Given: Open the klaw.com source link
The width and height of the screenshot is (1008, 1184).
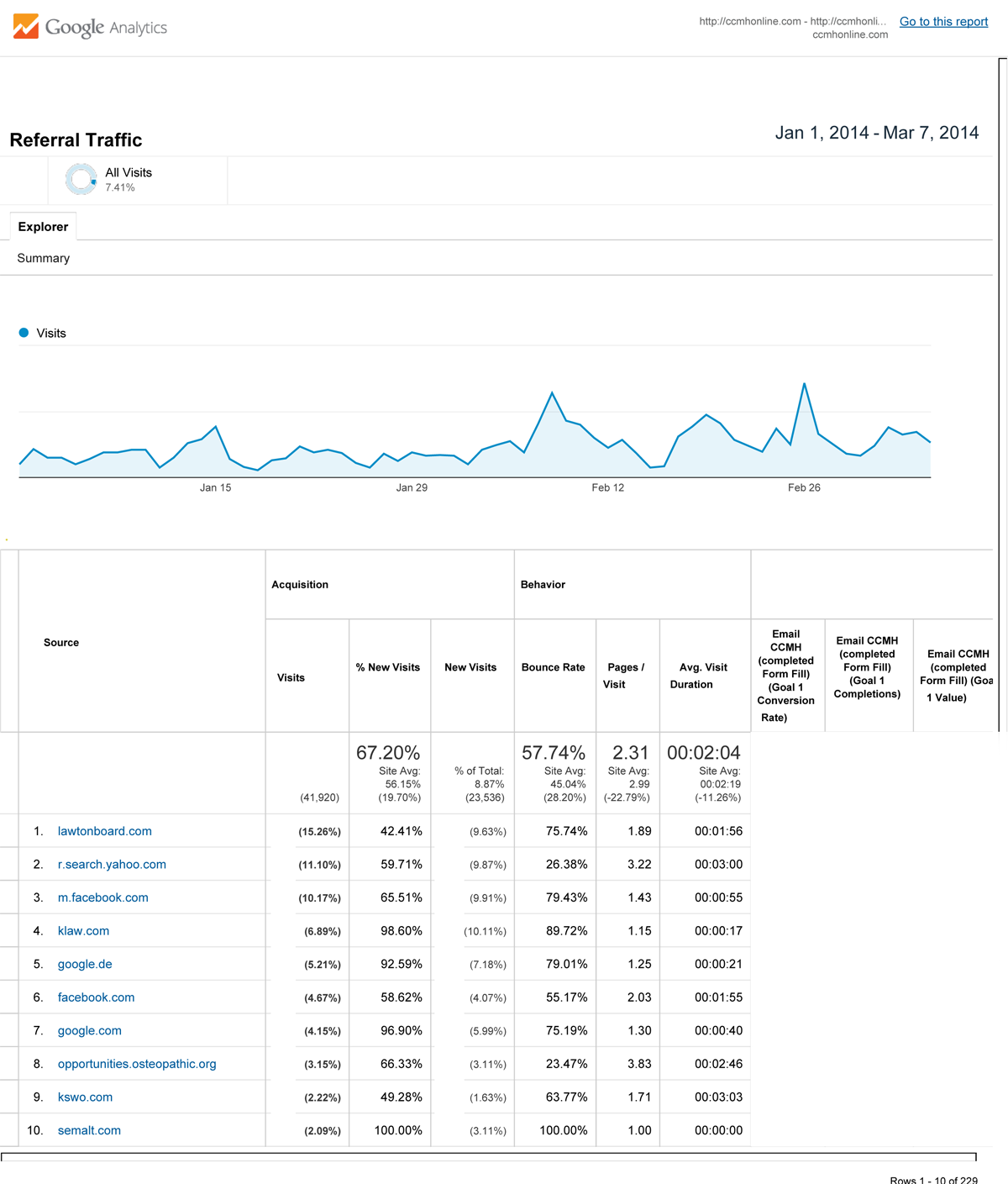Looking at the screenshot, I should click(83, 931).
